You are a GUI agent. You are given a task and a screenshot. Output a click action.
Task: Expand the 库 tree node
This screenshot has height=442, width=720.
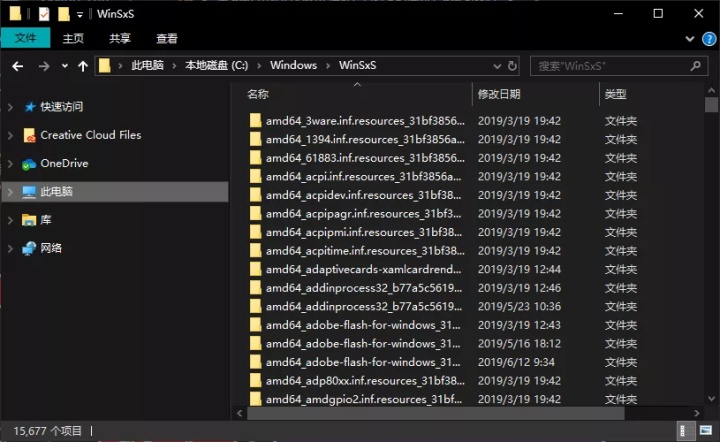tap(10, 220)
